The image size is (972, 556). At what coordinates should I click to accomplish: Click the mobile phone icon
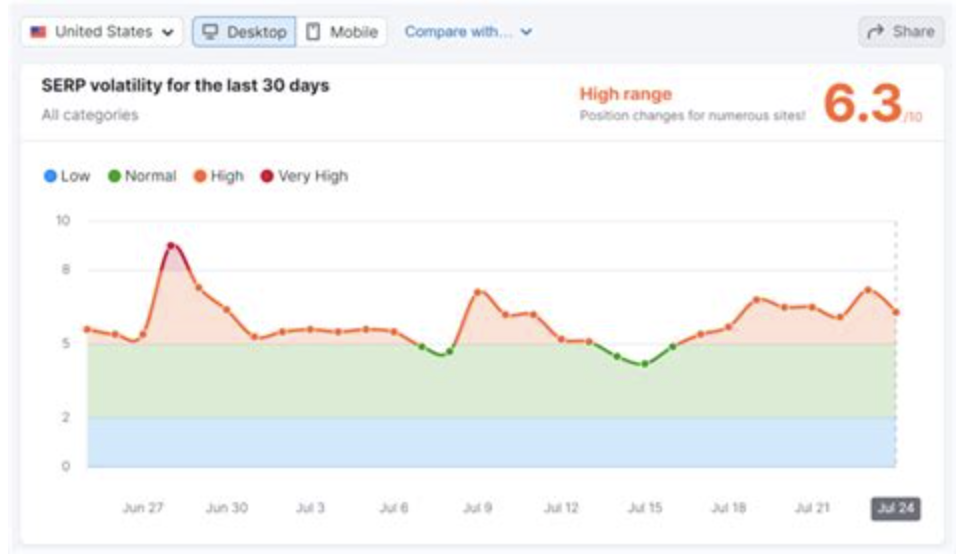pyautogui.click(x=313, y=32)
